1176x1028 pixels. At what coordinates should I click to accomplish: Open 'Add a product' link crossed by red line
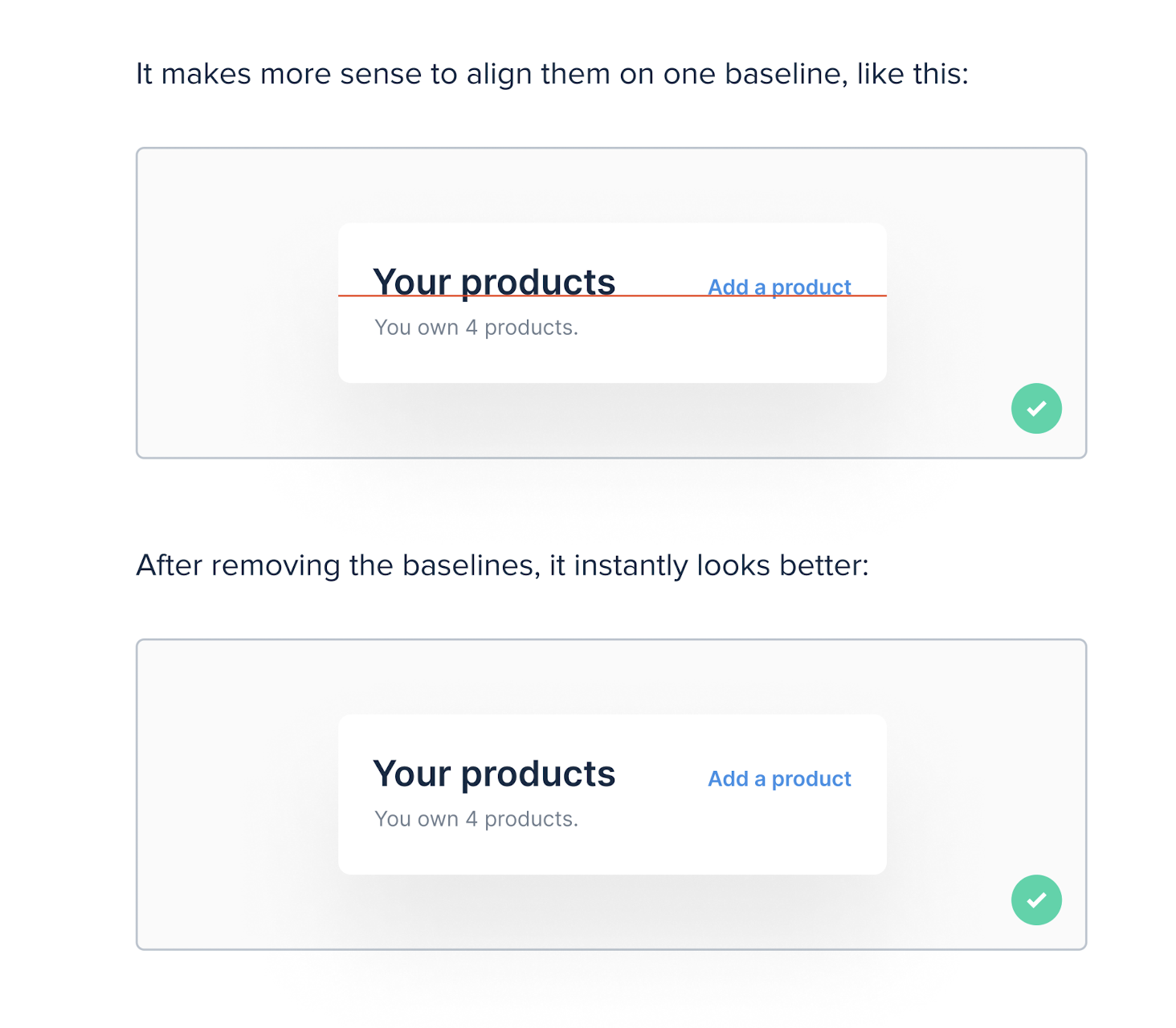pyautogui.click(x=779, y=288)
